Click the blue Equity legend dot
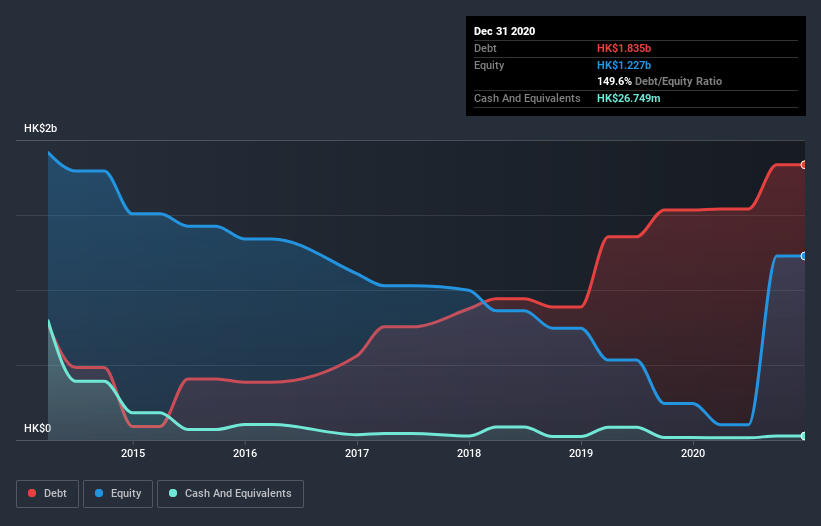Viewport: 821px width, 526px height. (x=99, y=493)
